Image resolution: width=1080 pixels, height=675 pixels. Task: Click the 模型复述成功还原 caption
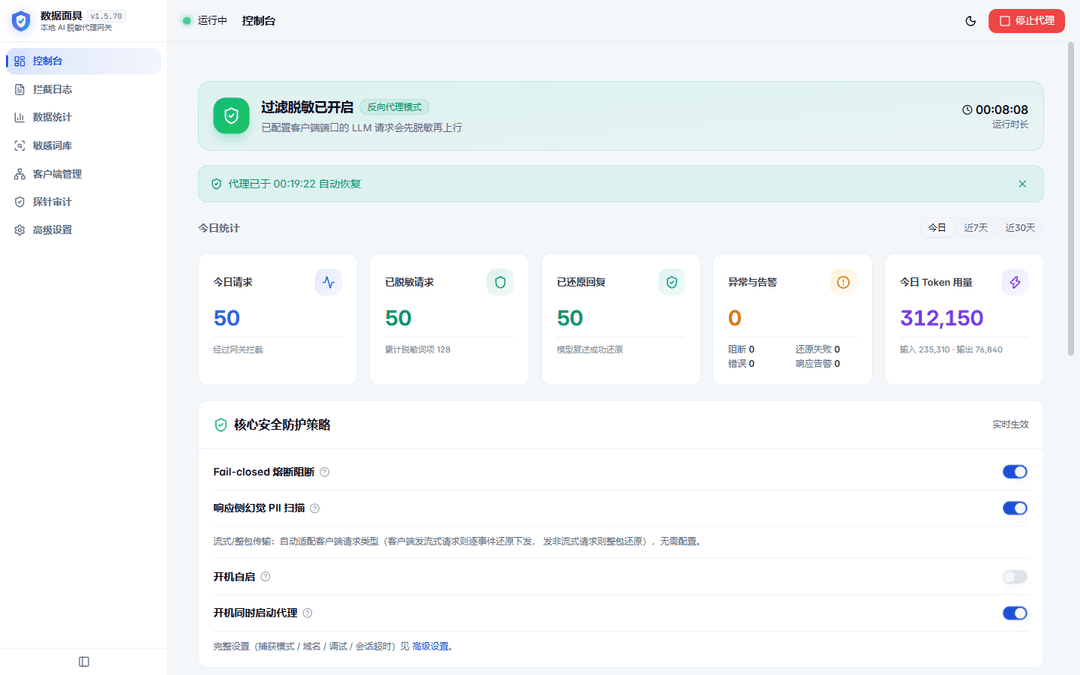[x=590, y=350]
